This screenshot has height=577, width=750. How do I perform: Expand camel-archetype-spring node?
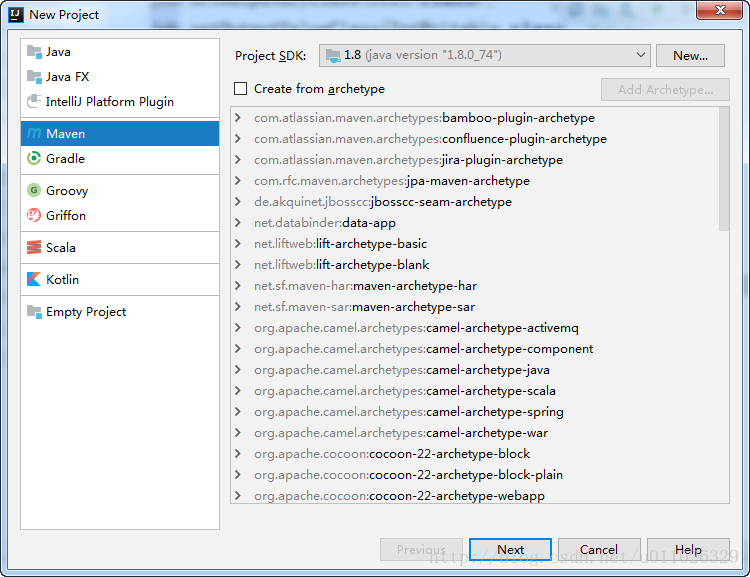tap(238, 412)
